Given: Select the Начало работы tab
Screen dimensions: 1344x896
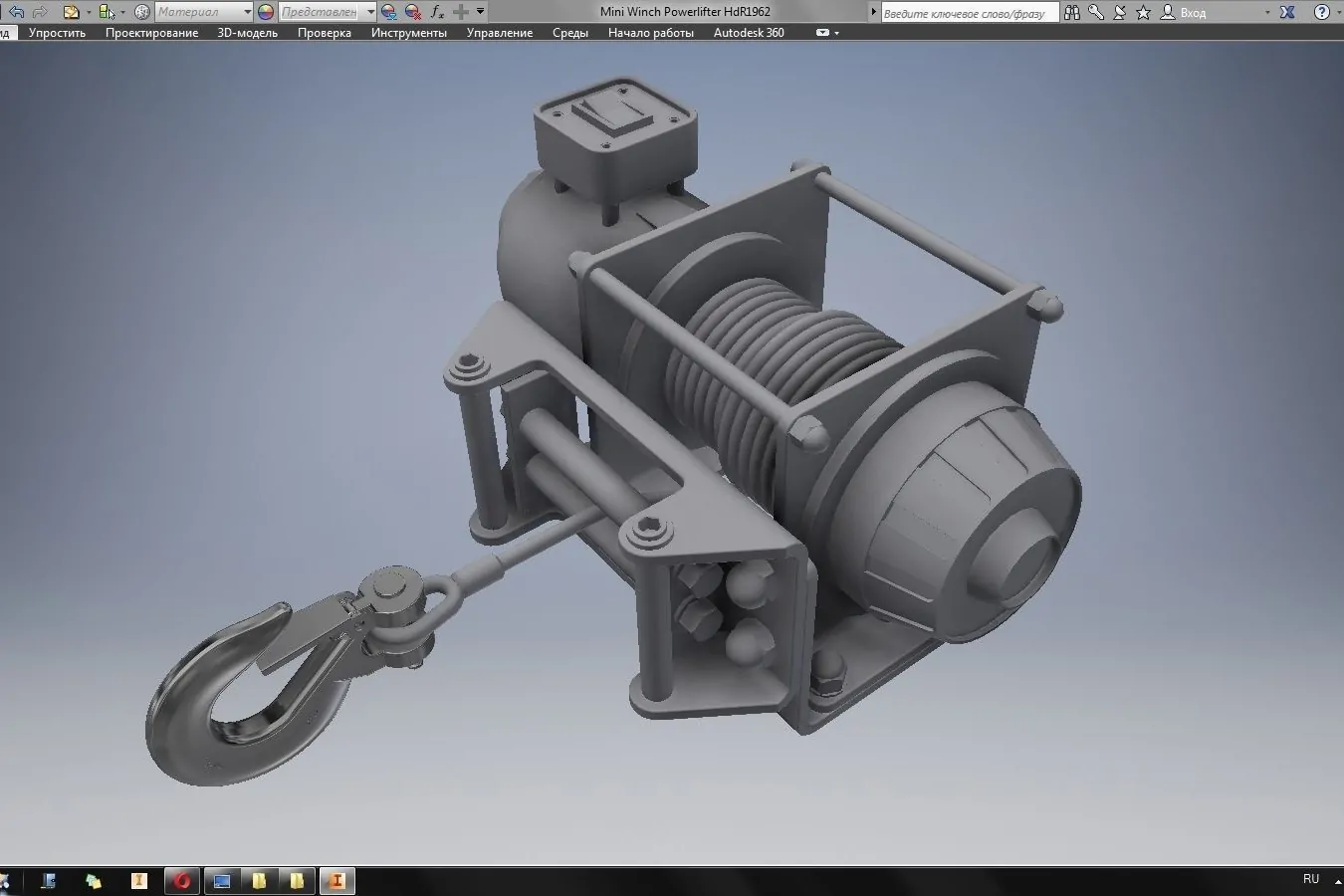Looking at the screenshot, I should (x=651, y=33).
